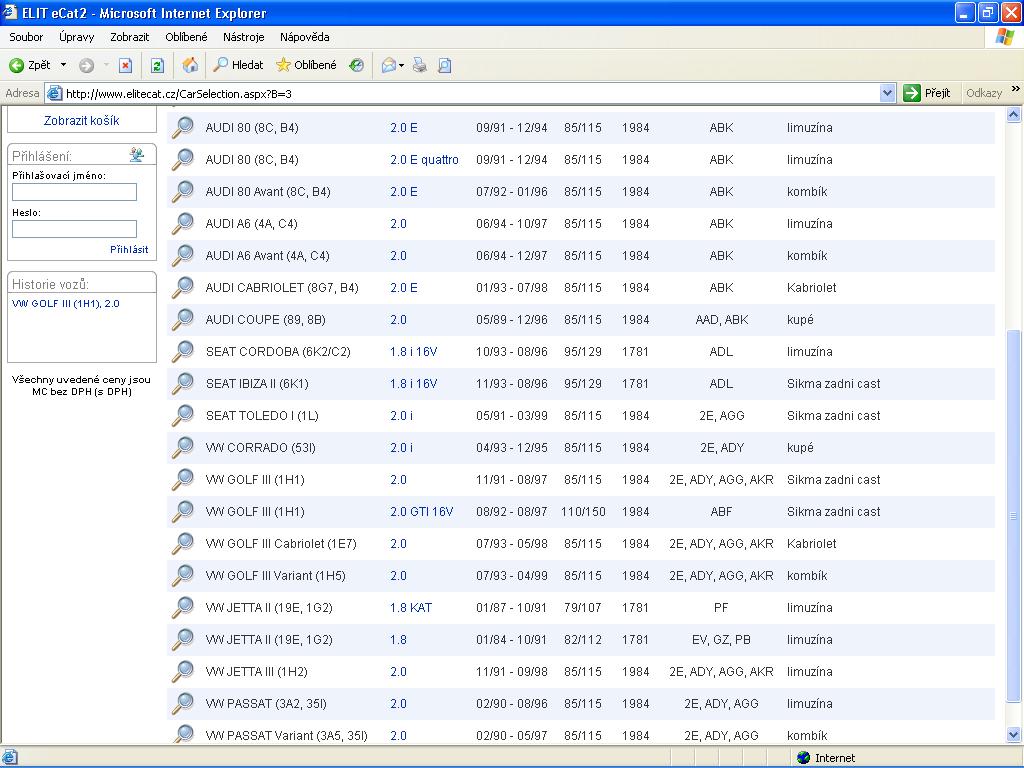Screen dimensions: 1024x768
Task: Click the Refresh page icon
Action: 157,65
